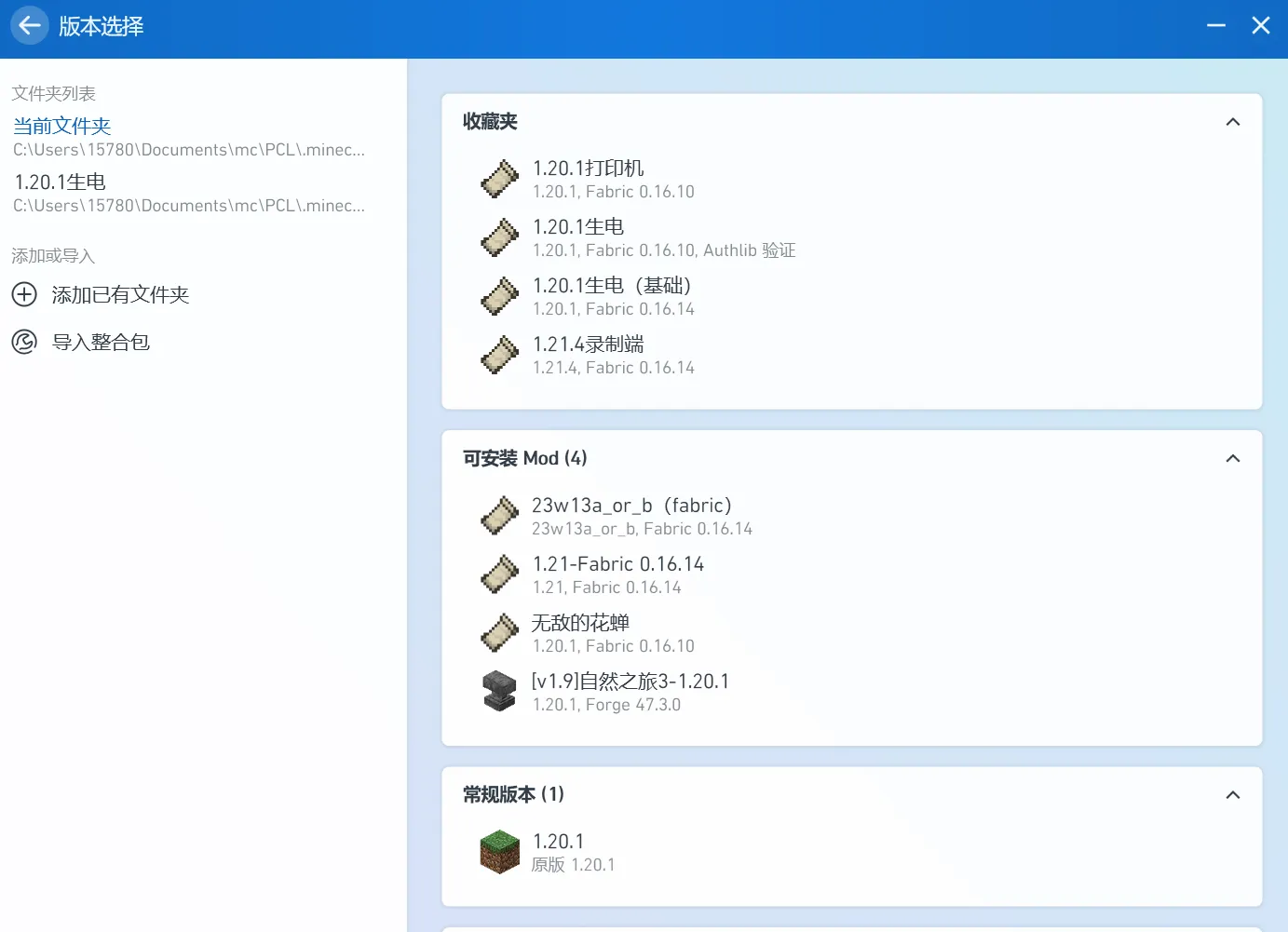Screen dimensions: 1288x932
Task: Open 导入整合包 to import a modpack
Action: pos(101,343)
